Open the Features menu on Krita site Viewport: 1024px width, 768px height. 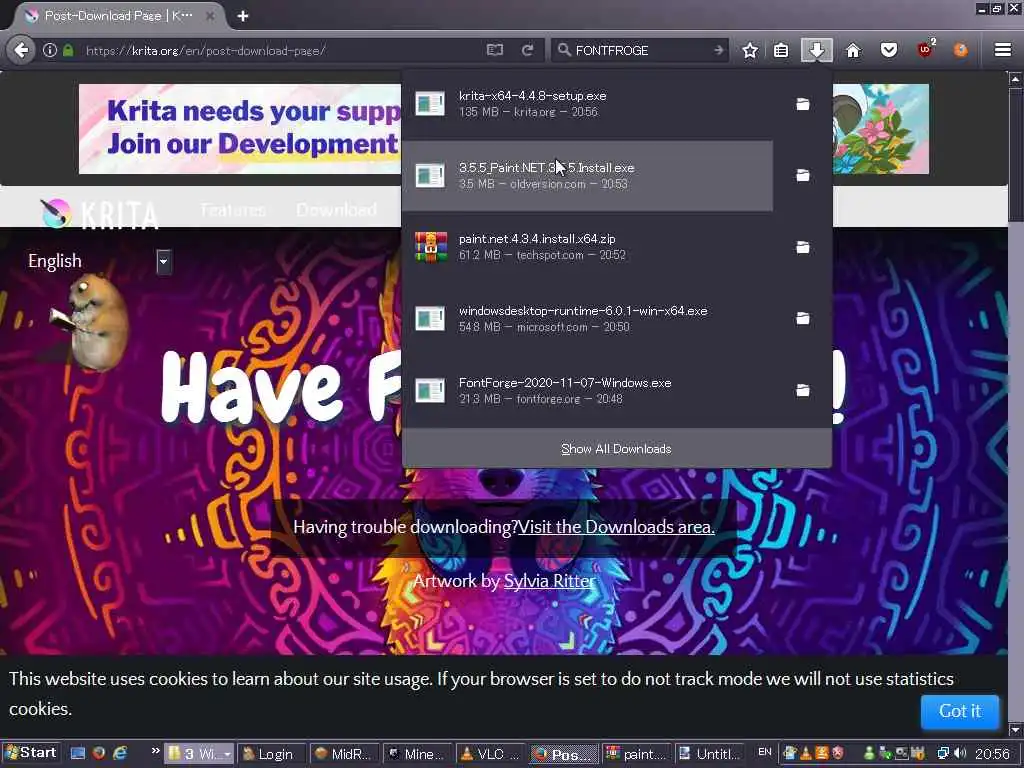(232, 210)
